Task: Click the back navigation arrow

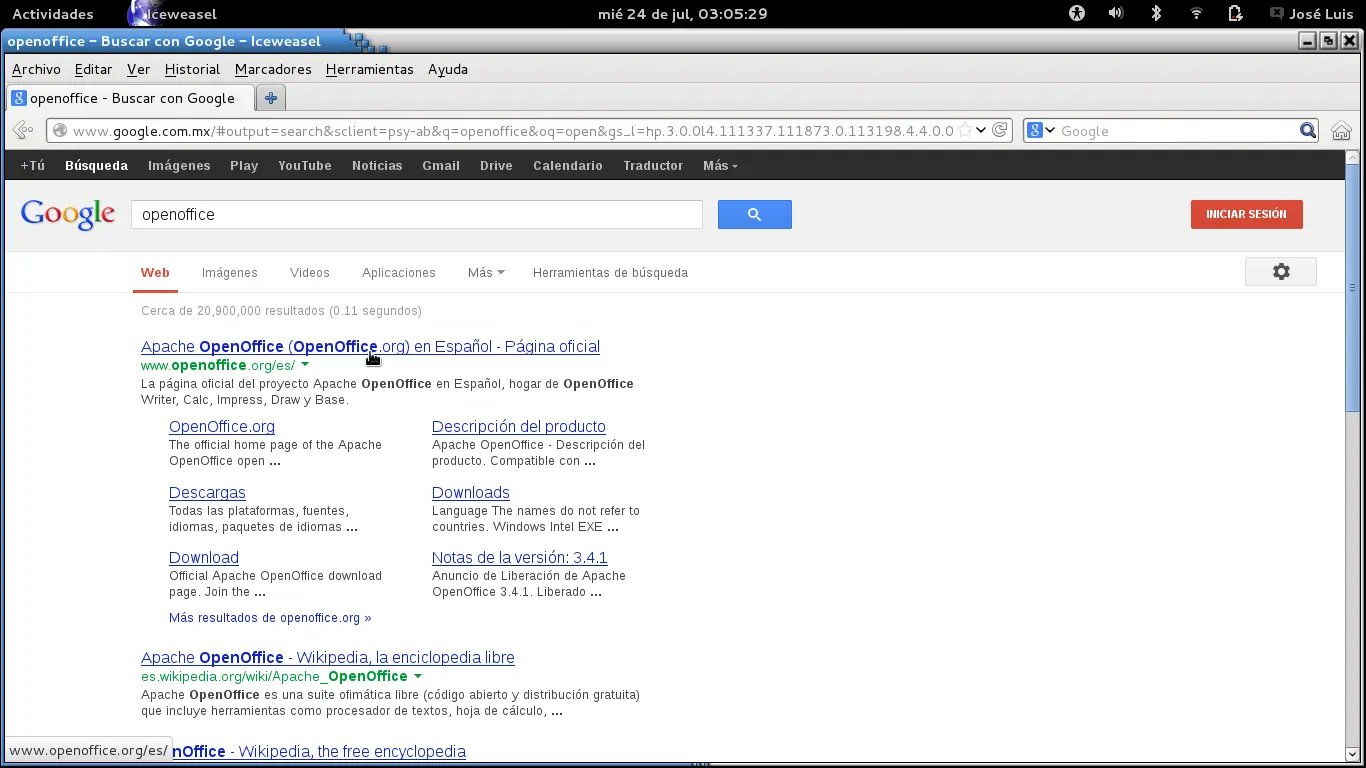Action: (x=23, y=131)
